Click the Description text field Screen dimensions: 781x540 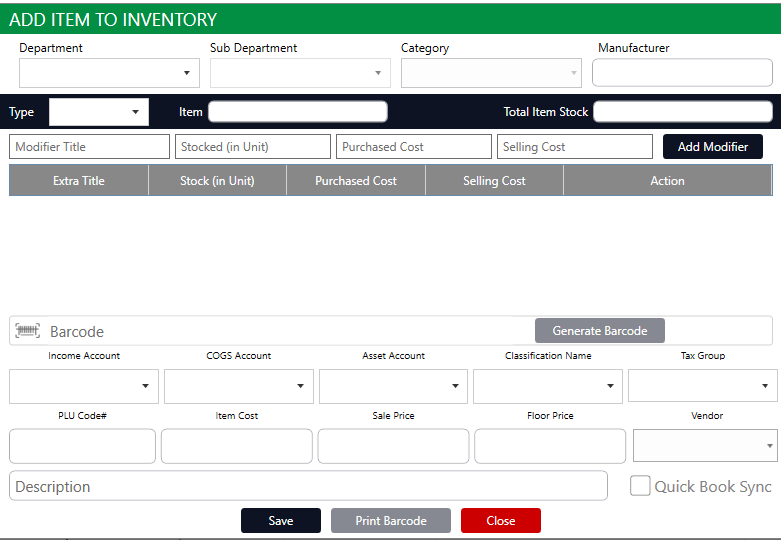click(308, 486)
